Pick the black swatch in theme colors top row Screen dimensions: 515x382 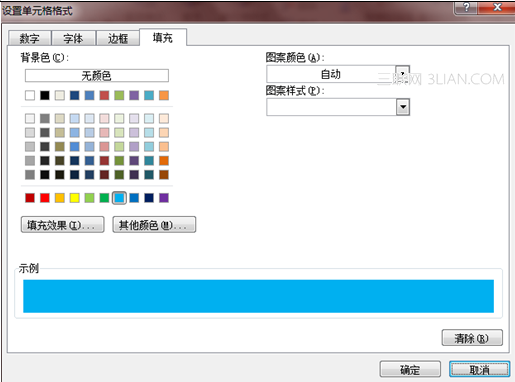tap(45, 95)
